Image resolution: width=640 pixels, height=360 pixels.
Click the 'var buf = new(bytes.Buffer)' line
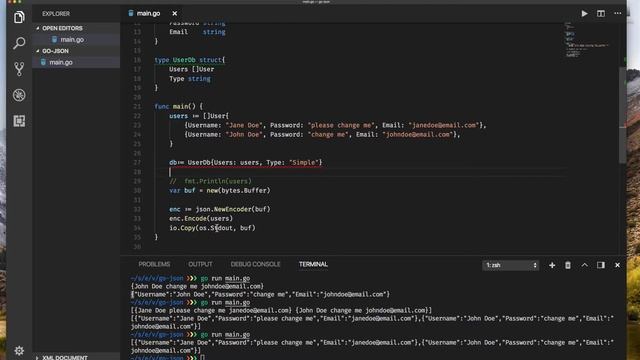(x=220, y=191)
